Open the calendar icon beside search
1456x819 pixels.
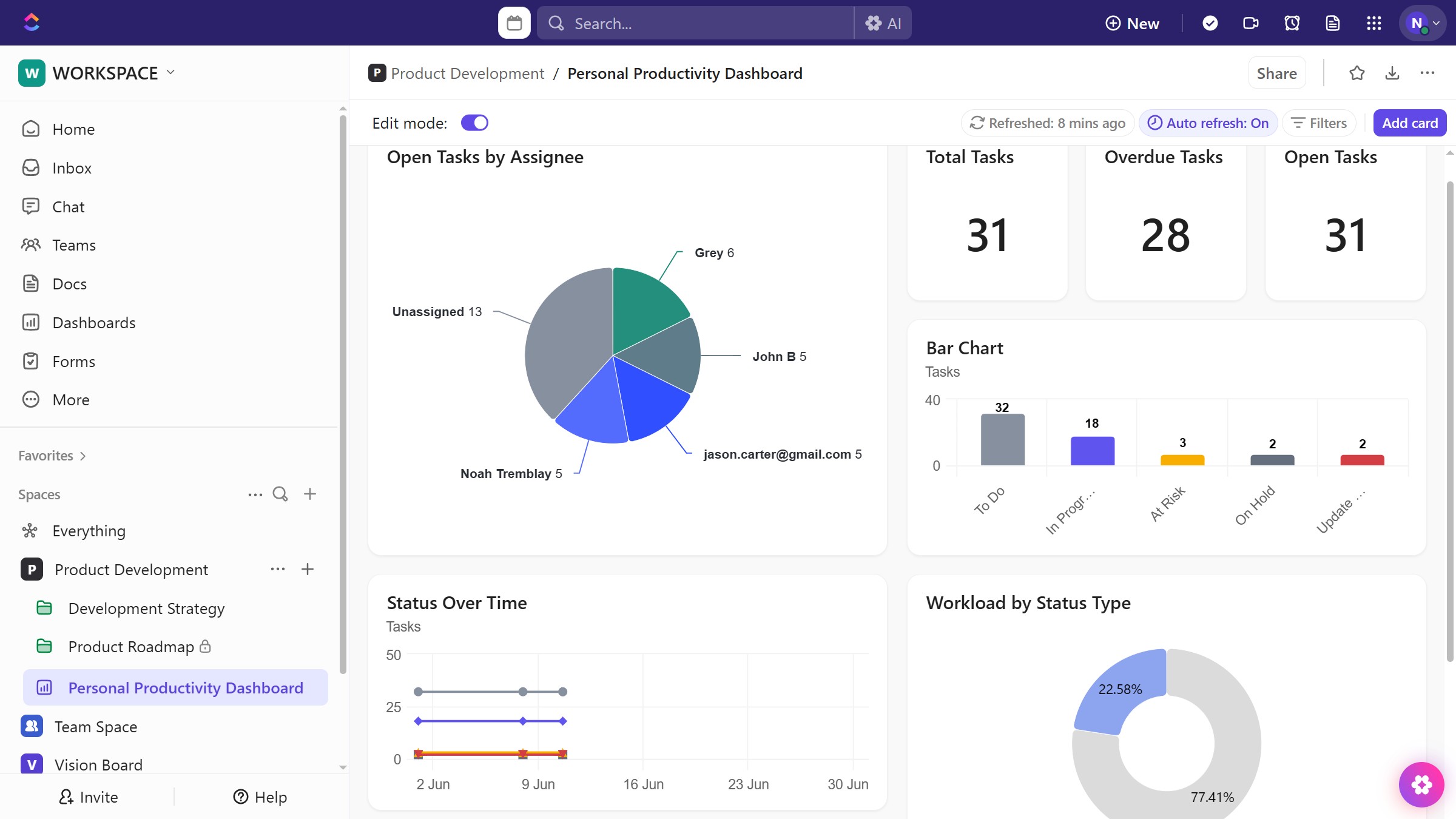click(x=514, y=23)
